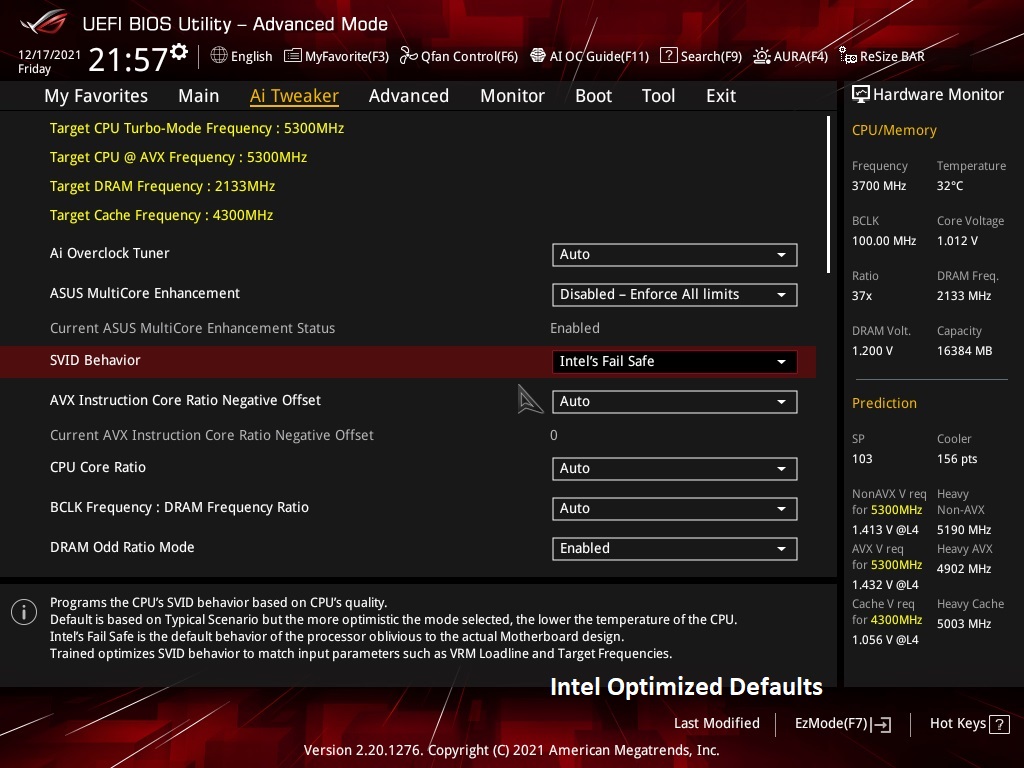Click the Intel Optimized Defaults text

(x=686, y=687)
